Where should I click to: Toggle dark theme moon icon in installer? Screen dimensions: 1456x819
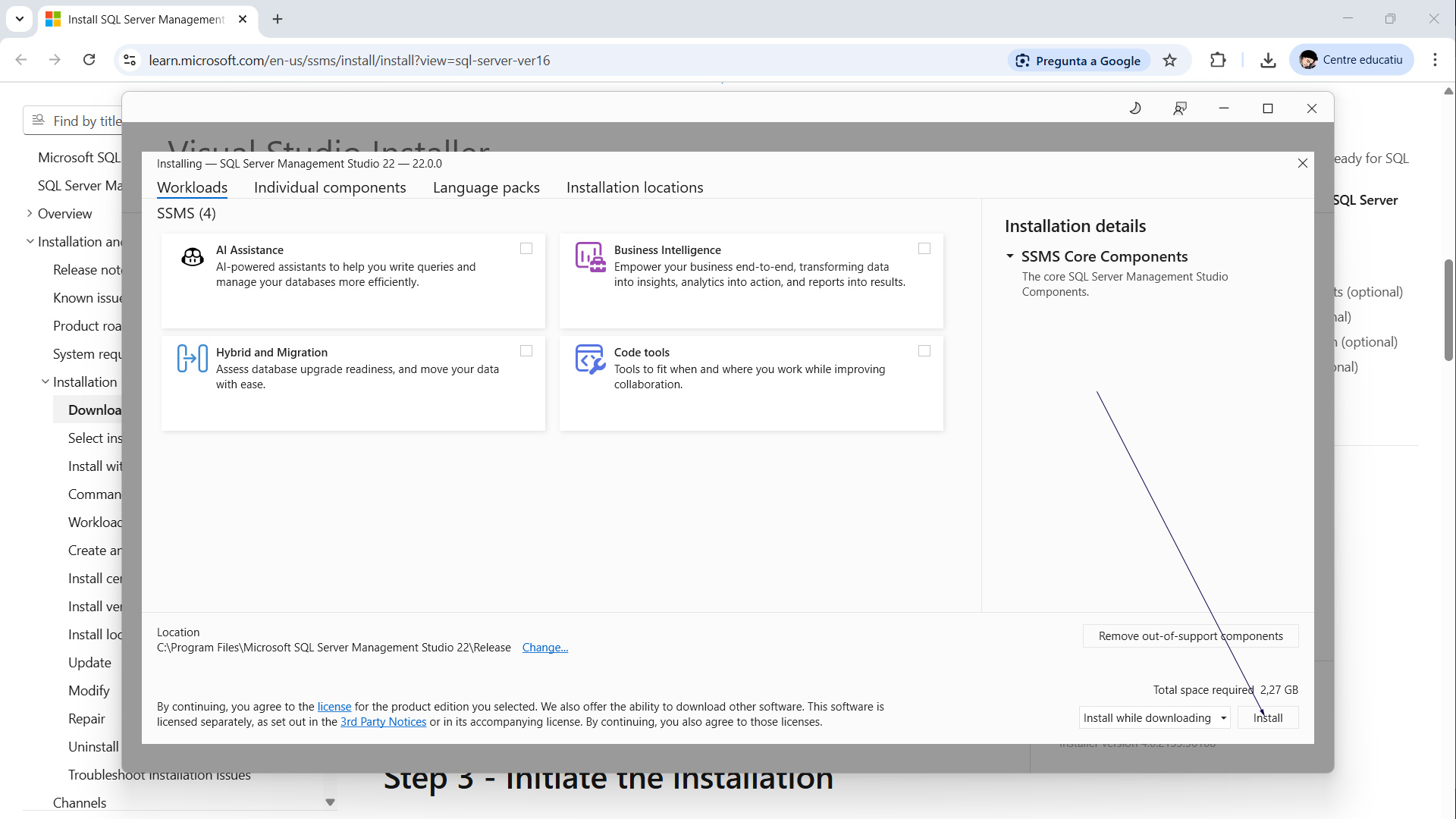[x=1135, y=108]
